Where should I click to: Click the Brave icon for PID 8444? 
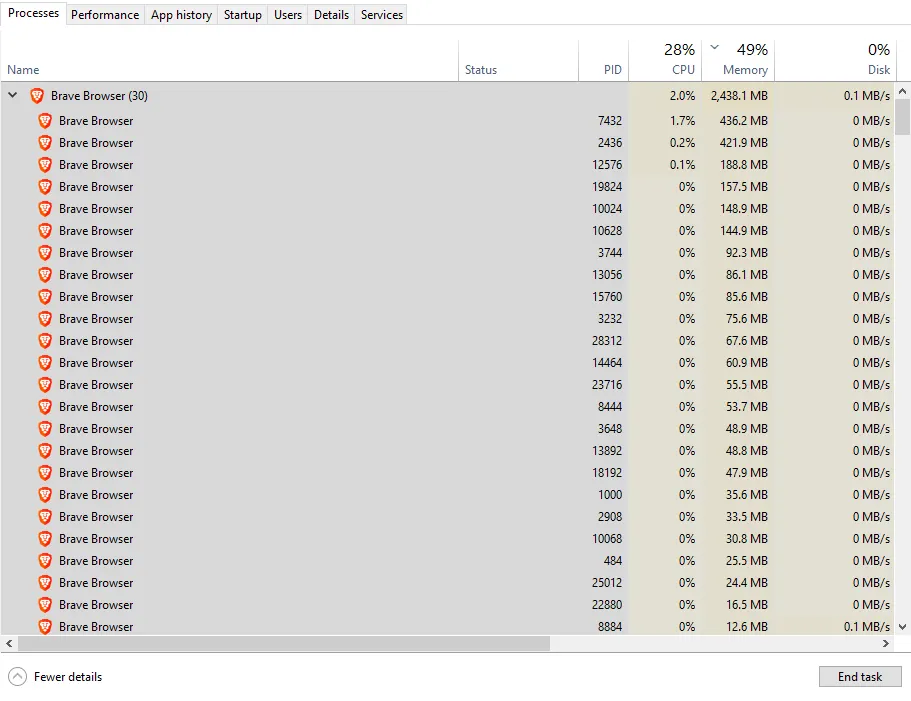click(x=45, y=407)
